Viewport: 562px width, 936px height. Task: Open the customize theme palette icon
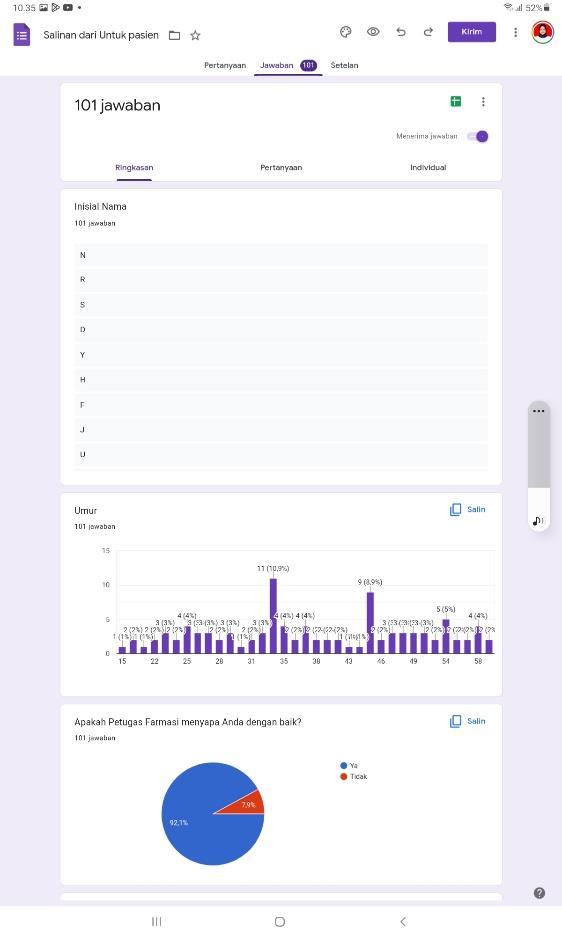tap(346, 32)
